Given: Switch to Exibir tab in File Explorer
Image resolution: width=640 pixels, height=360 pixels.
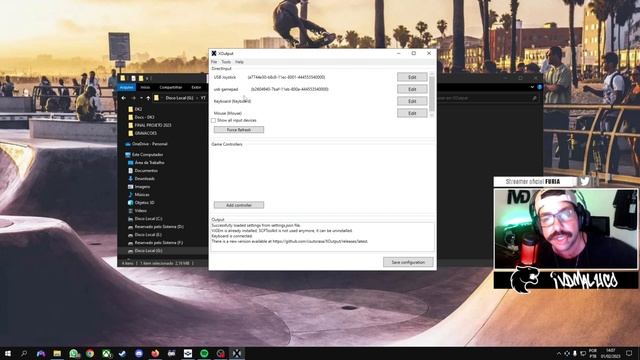Looking at the screenshot, I should click(196, 87).
